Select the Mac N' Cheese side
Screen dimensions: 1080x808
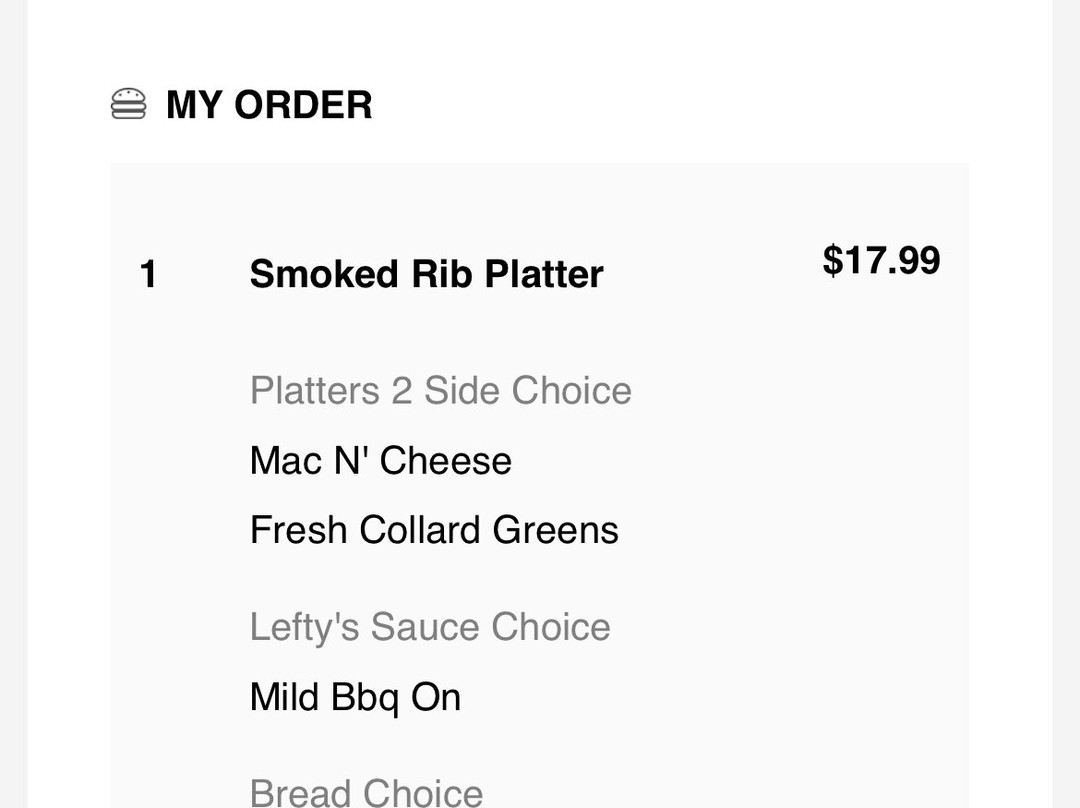click(380, 460)
